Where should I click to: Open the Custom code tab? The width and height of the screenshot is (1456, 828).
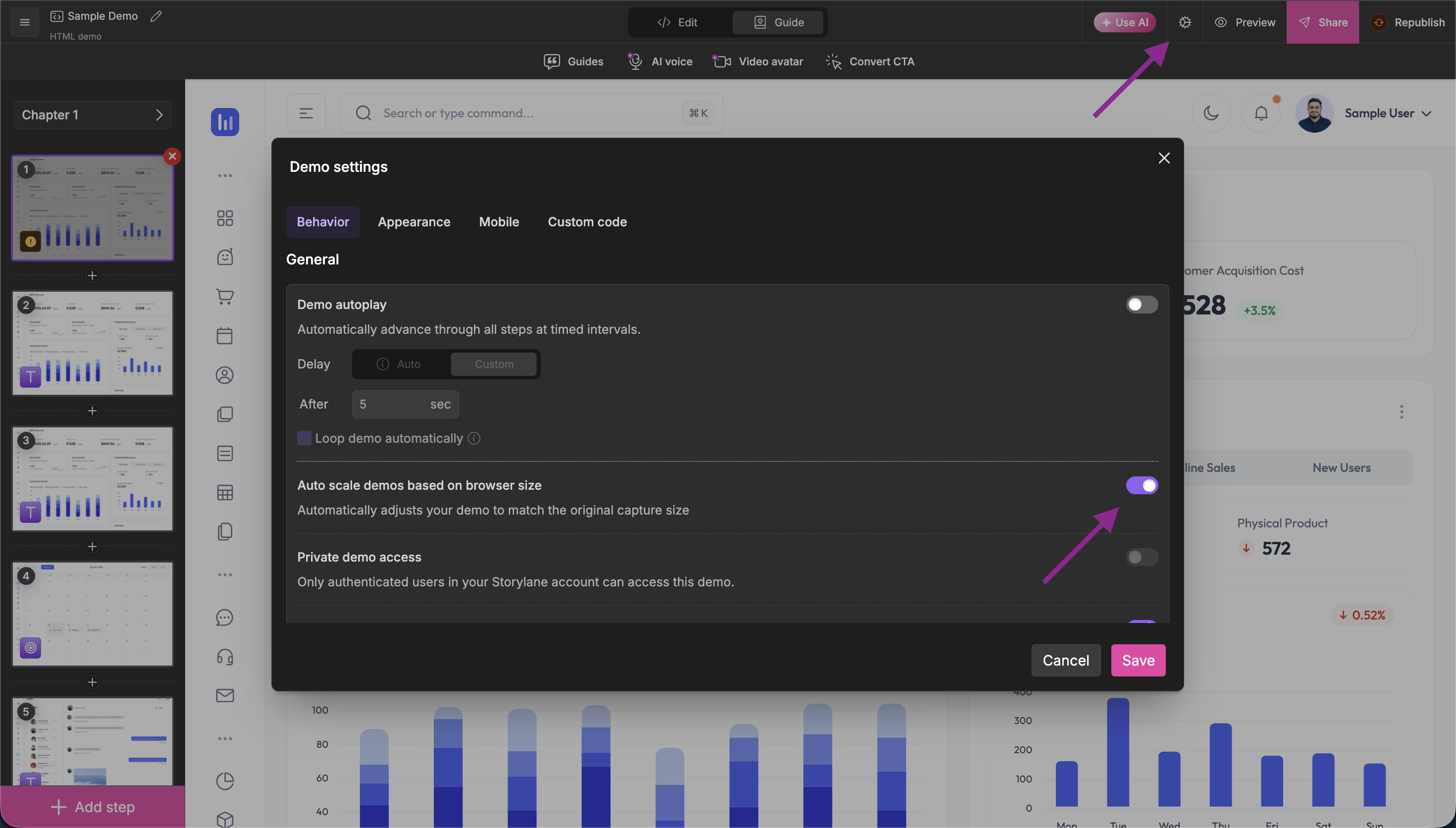point(587,222)
